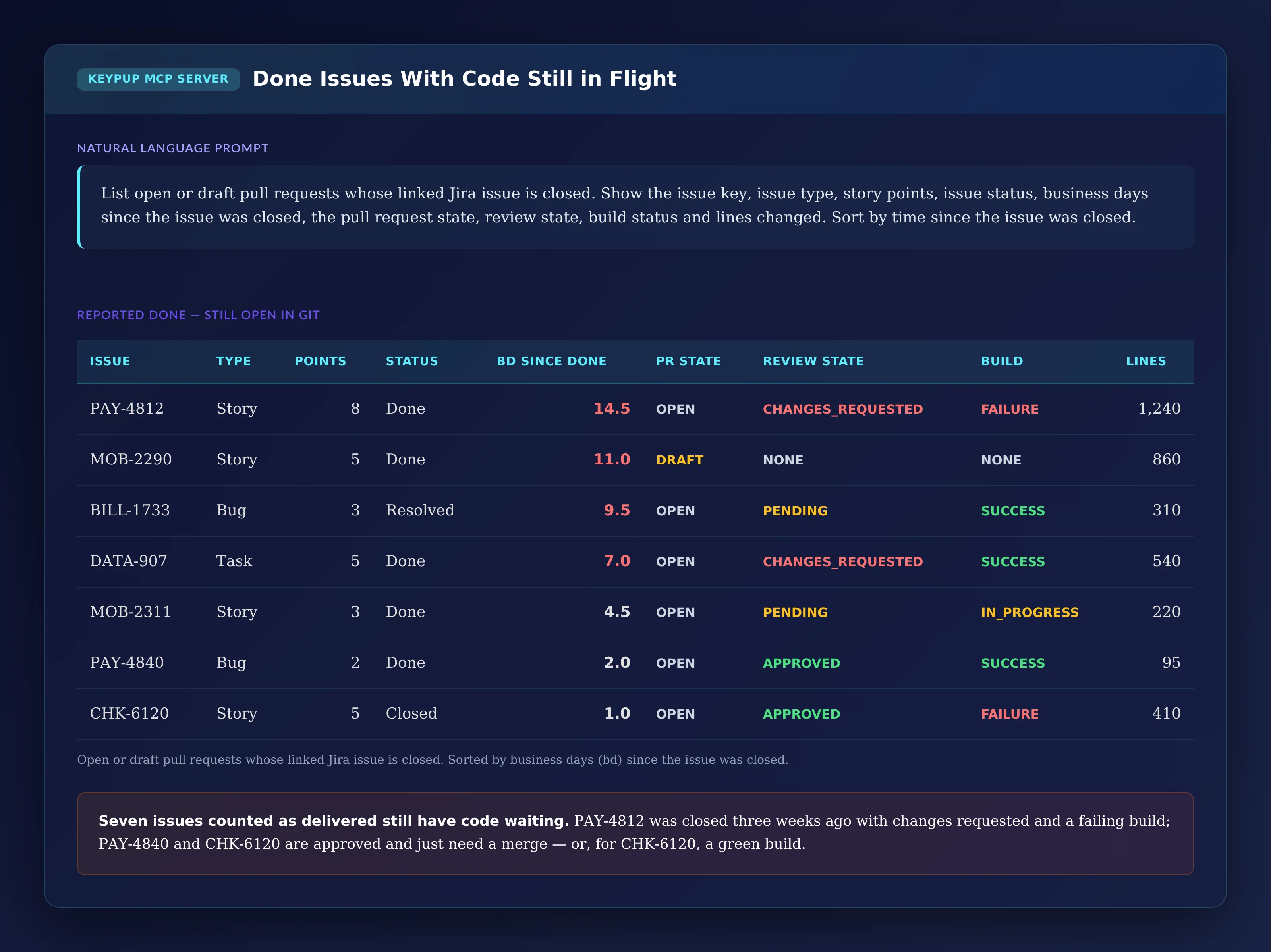
Task: Click the table footnote about sorting
Action: pyautogui.click(x=433, y=759)
